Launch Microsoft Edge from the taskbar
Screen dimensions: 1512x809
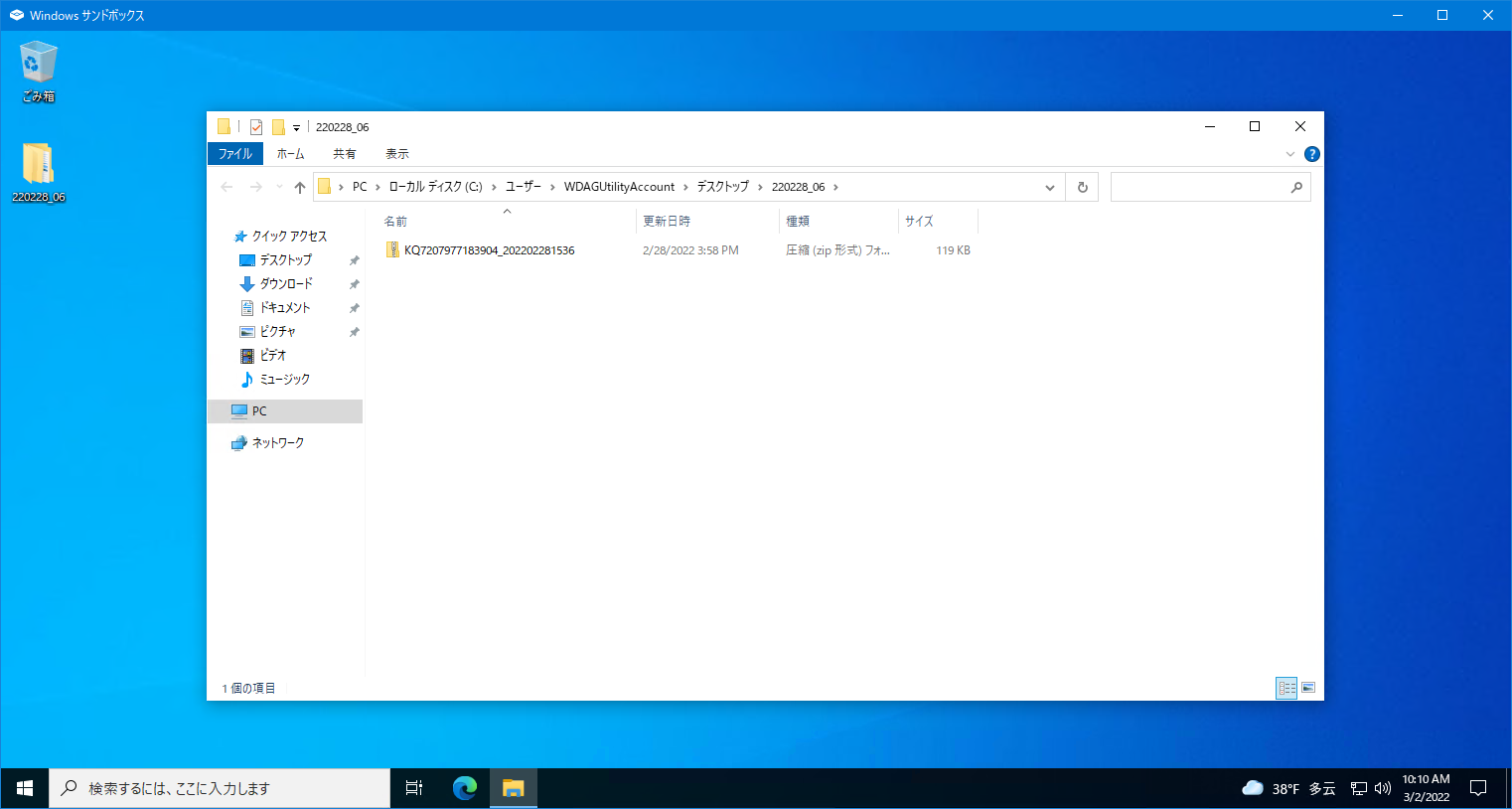click(x=464, y=788)
